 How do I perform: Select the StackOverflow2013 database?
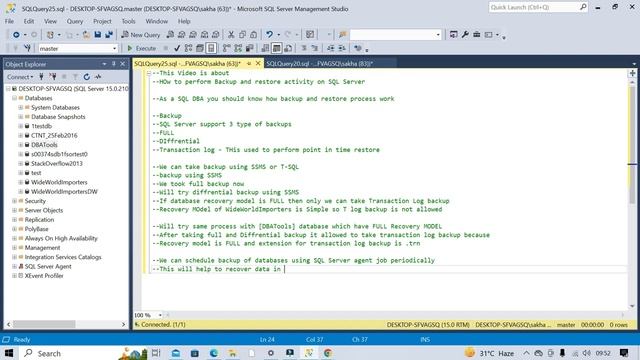pos(57,163)
